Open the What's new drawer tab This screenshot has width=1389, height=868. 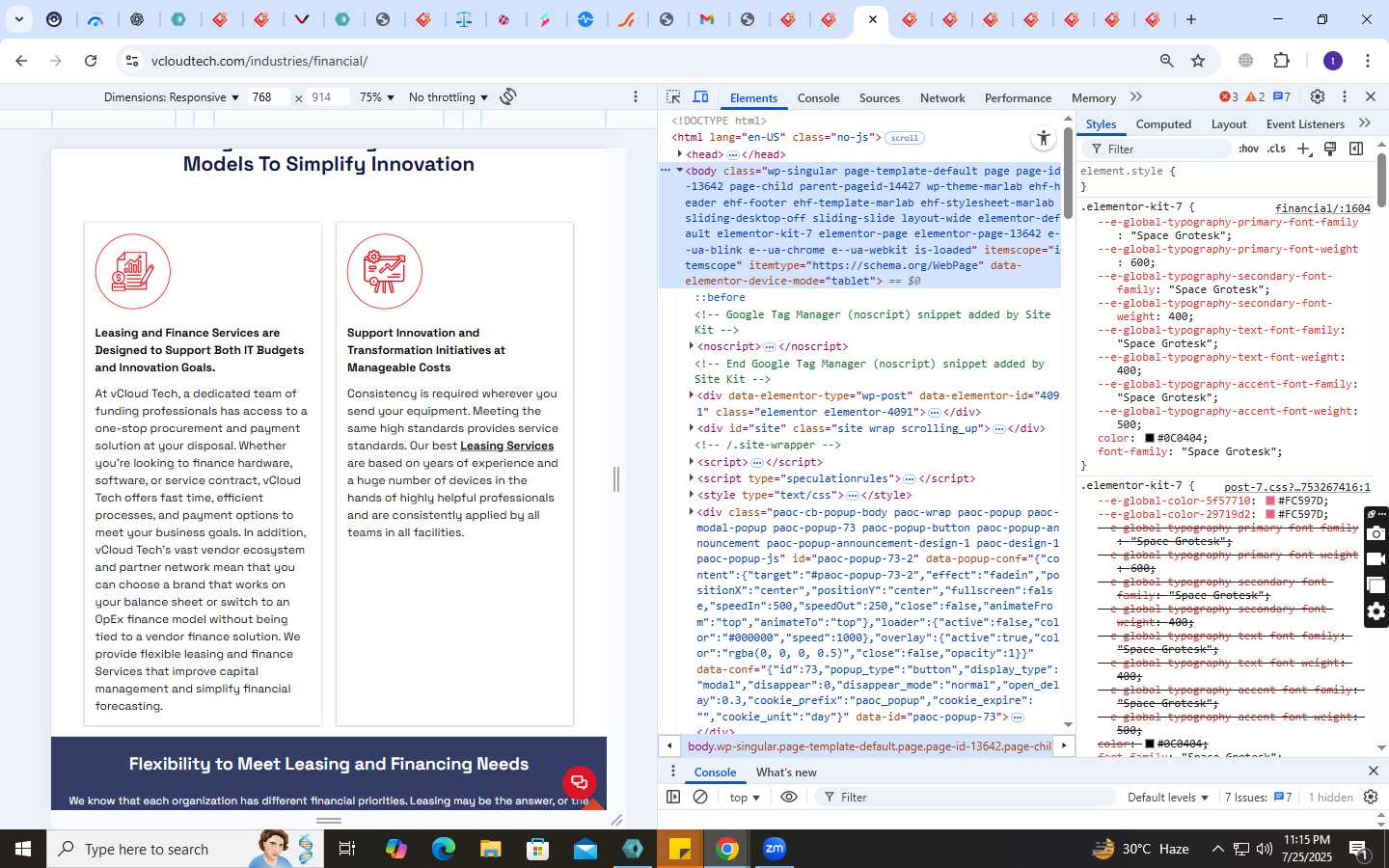[x=786, y=773]
